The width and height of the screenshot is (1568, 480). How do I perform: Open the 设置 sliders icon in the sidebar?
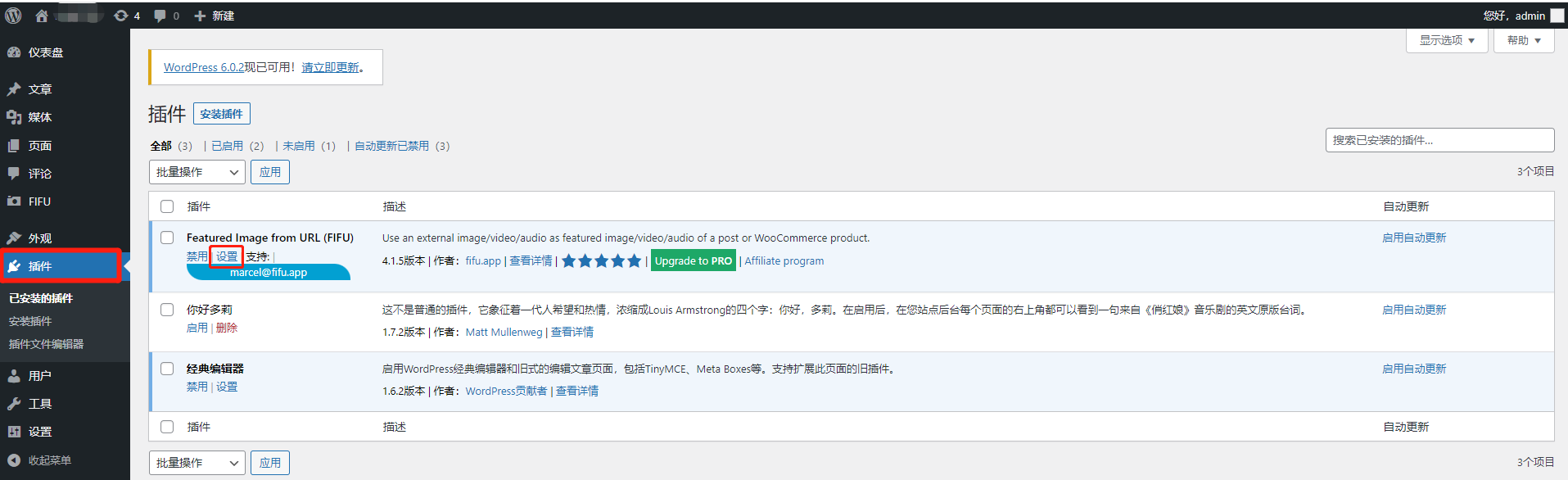[x=14, y=432]
